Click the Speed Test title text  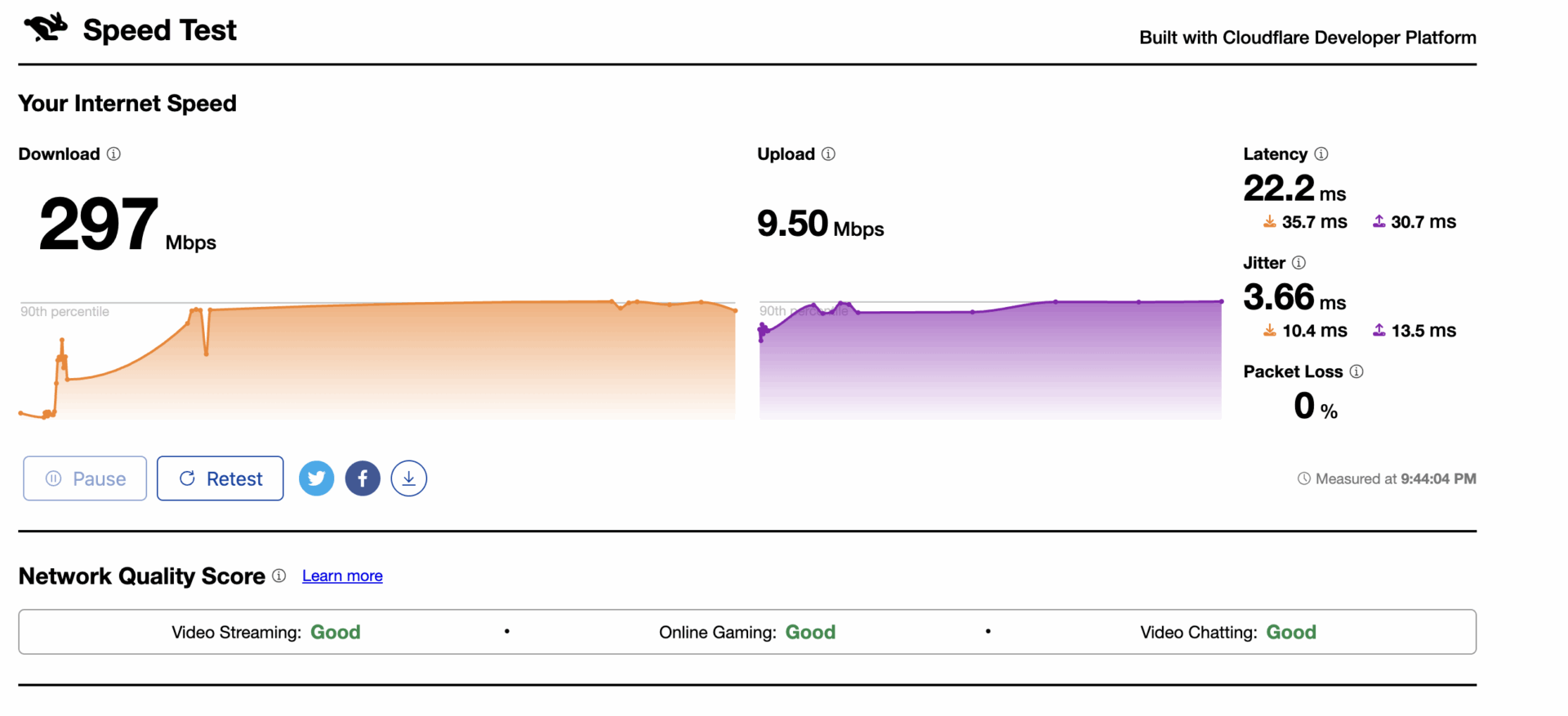[160, 30]
